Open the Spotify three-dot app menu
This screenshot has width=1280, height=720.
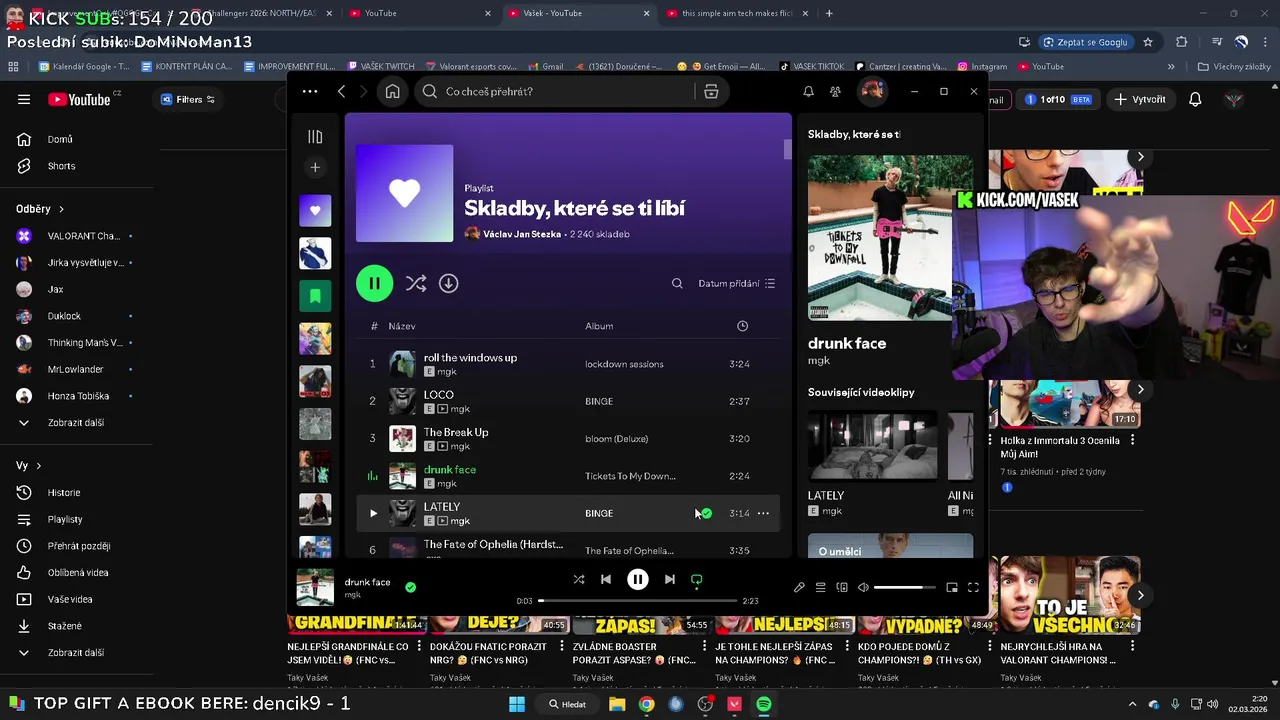(x=310, y=91)
